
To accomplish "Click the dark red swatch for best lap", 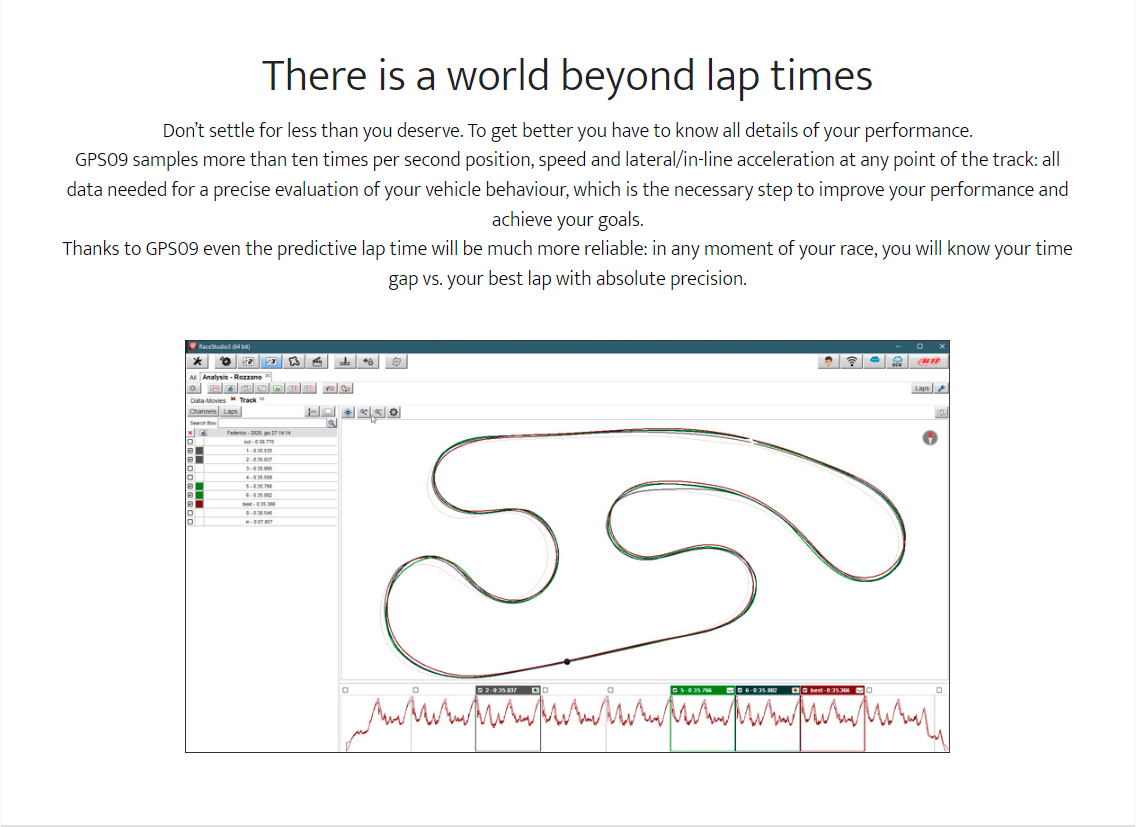I will pos(199,504).
